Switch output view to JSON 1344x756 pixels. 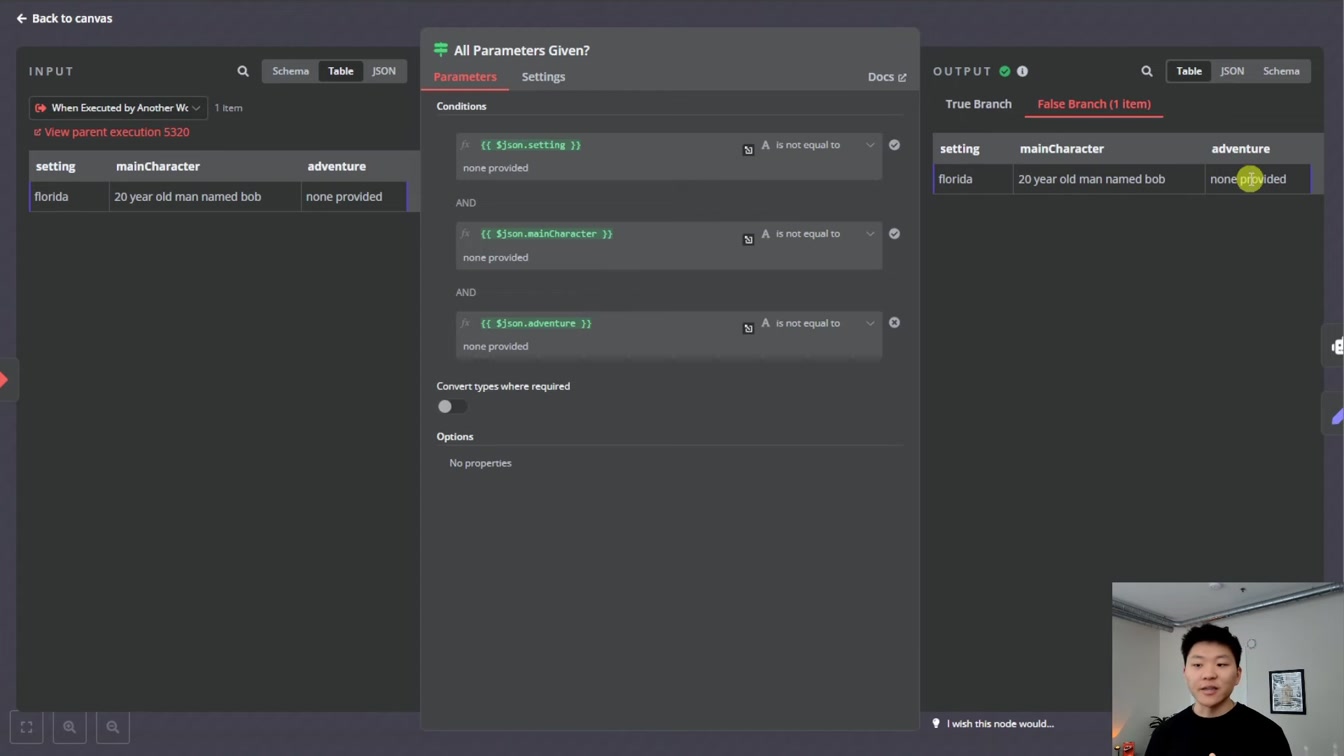pos(1232,71)
